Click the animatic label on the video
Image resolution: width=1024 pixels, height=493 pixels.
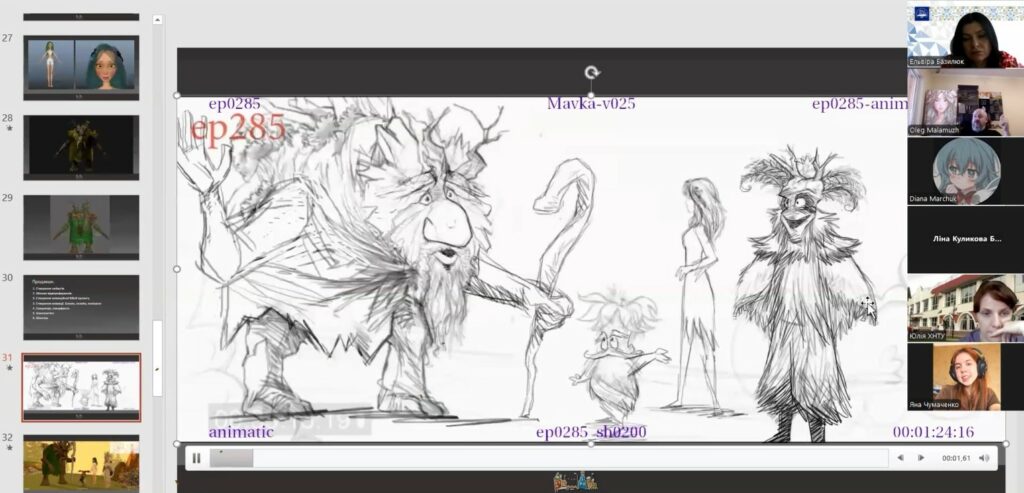(241, 432)
